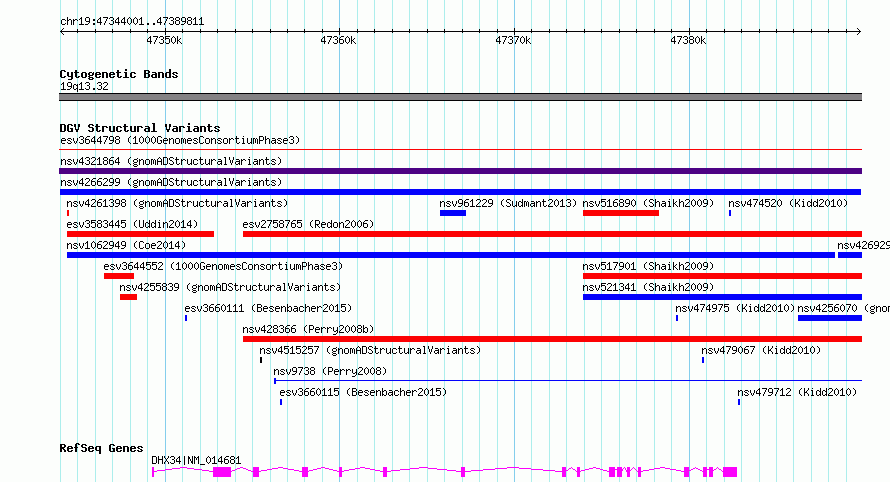Click the 47360k ruler position
Image resolution: width=890 pixels, height=482 pixels.
pos(338,40)
